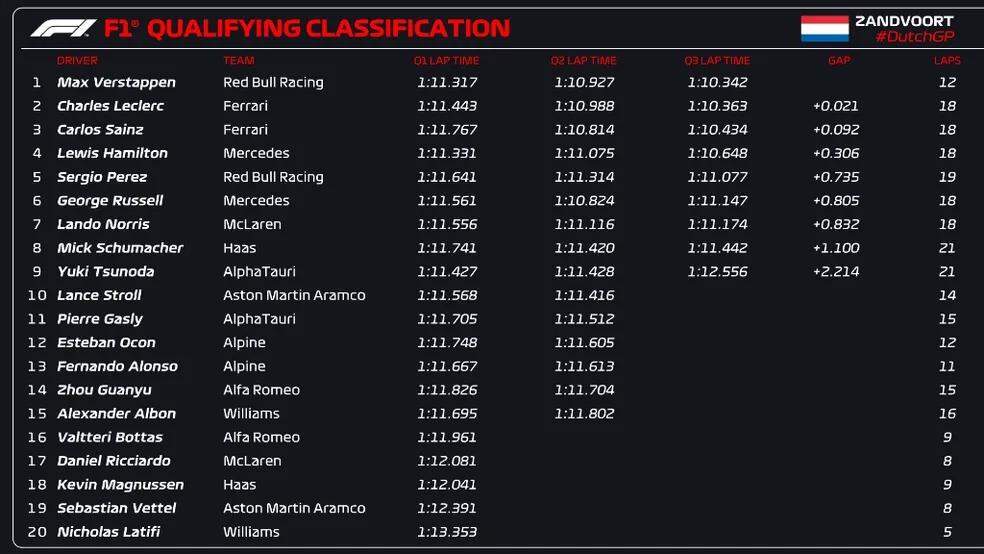Image resolution: width=984 pixels, height=554 pixels.
Task: Click the ZANDVOORT circuit label
Action: (x=904, y=20)
